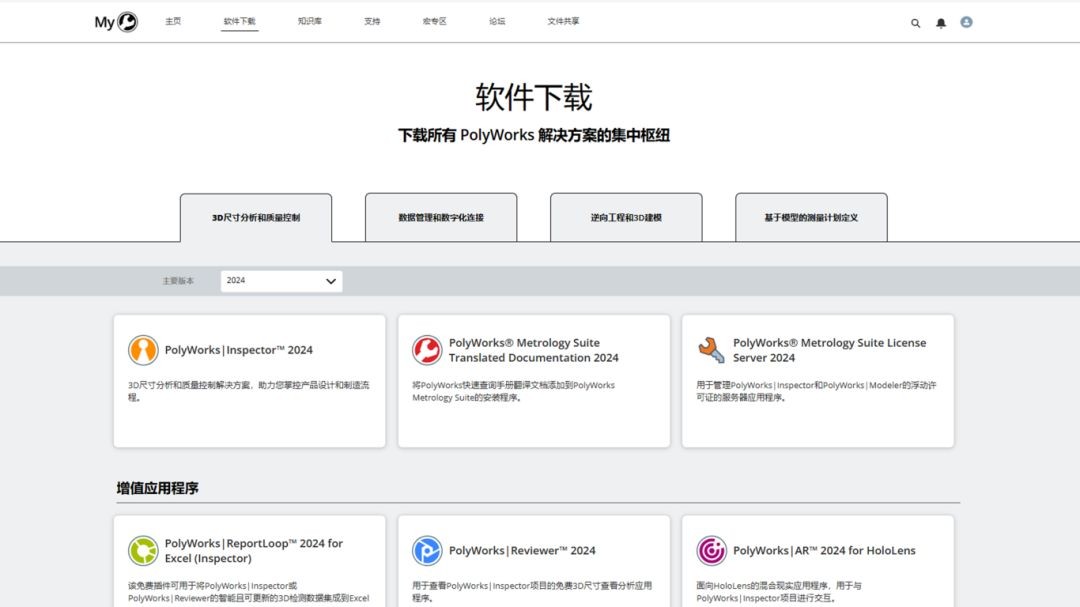Open 论坛 in top navigation
This screenshot has width=1080, height=607.
point(497,21)
